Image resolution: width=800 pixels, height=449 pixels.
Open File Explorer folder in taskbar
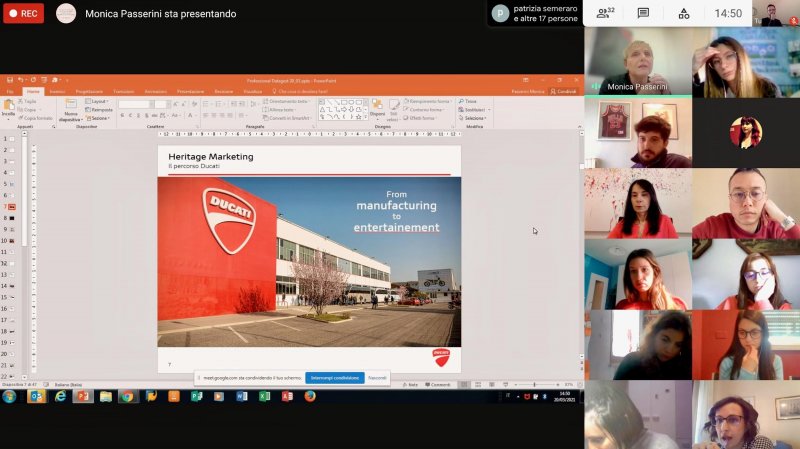(106, 396)
